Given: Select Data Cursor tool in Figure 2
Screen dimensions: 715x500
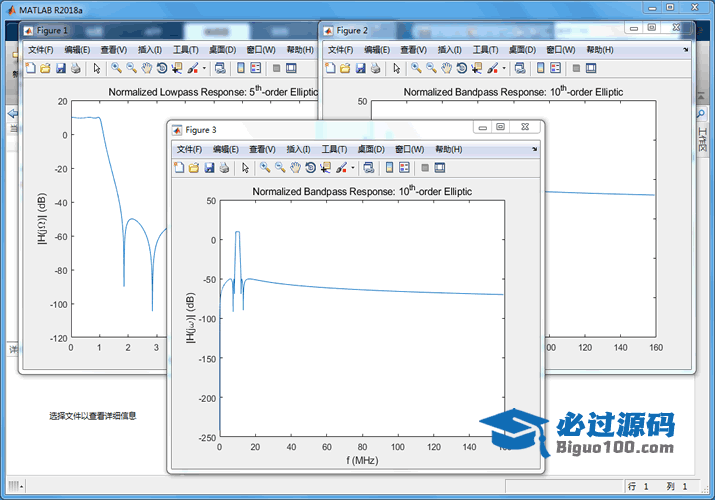Looking at the screenshot, I should pyautogui.click(x=477, y=68).
